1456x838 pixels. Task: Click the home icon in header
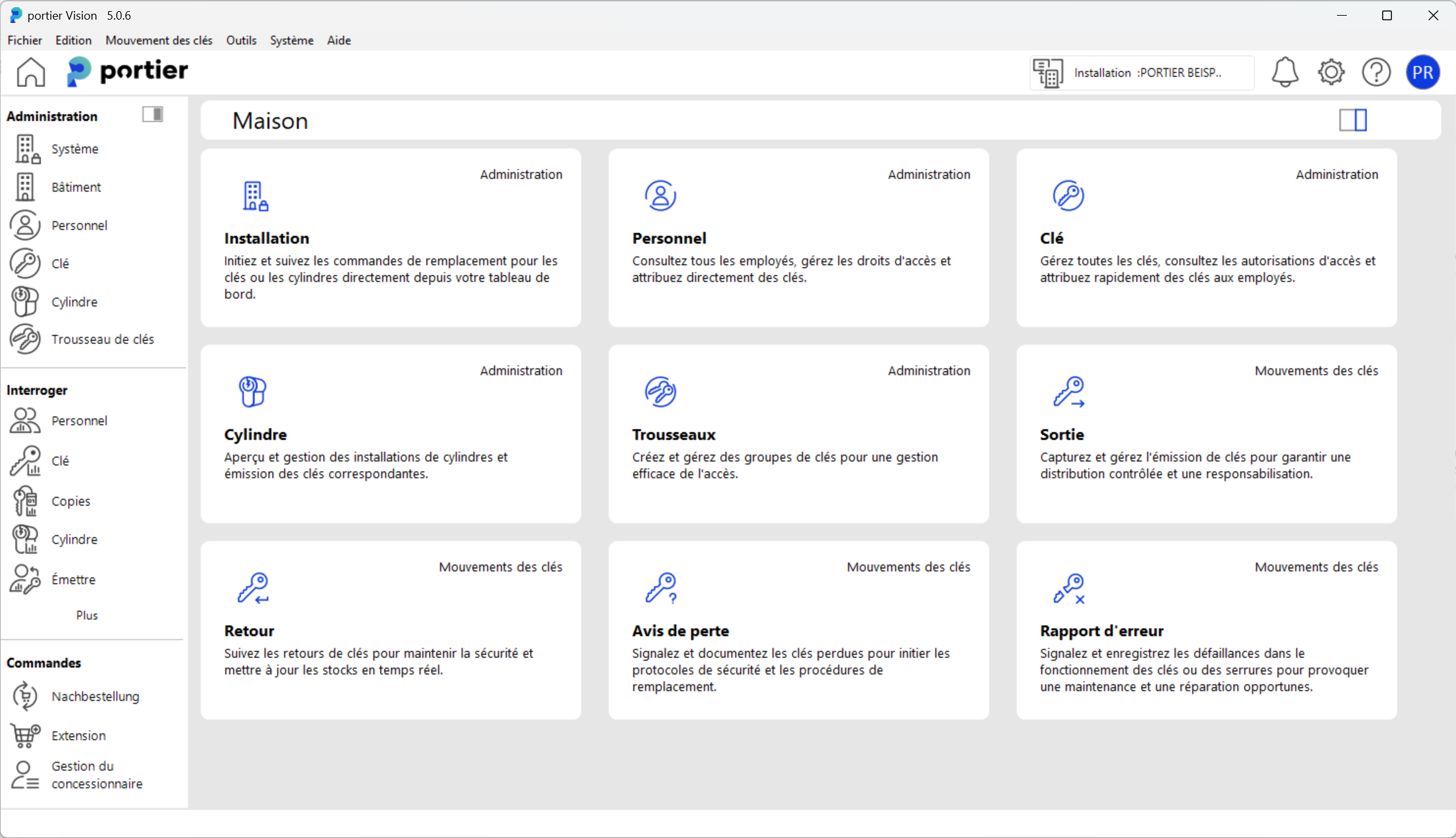click(x=31, y=72)
